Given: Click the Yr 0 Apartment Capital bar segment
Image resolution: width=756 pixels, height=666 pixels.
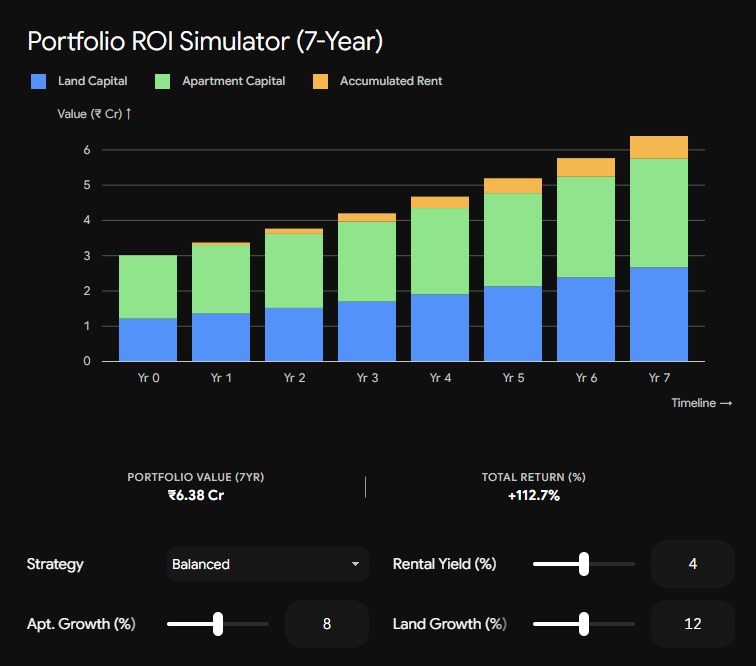Looking at the screenshot, I should pos(148,287).
